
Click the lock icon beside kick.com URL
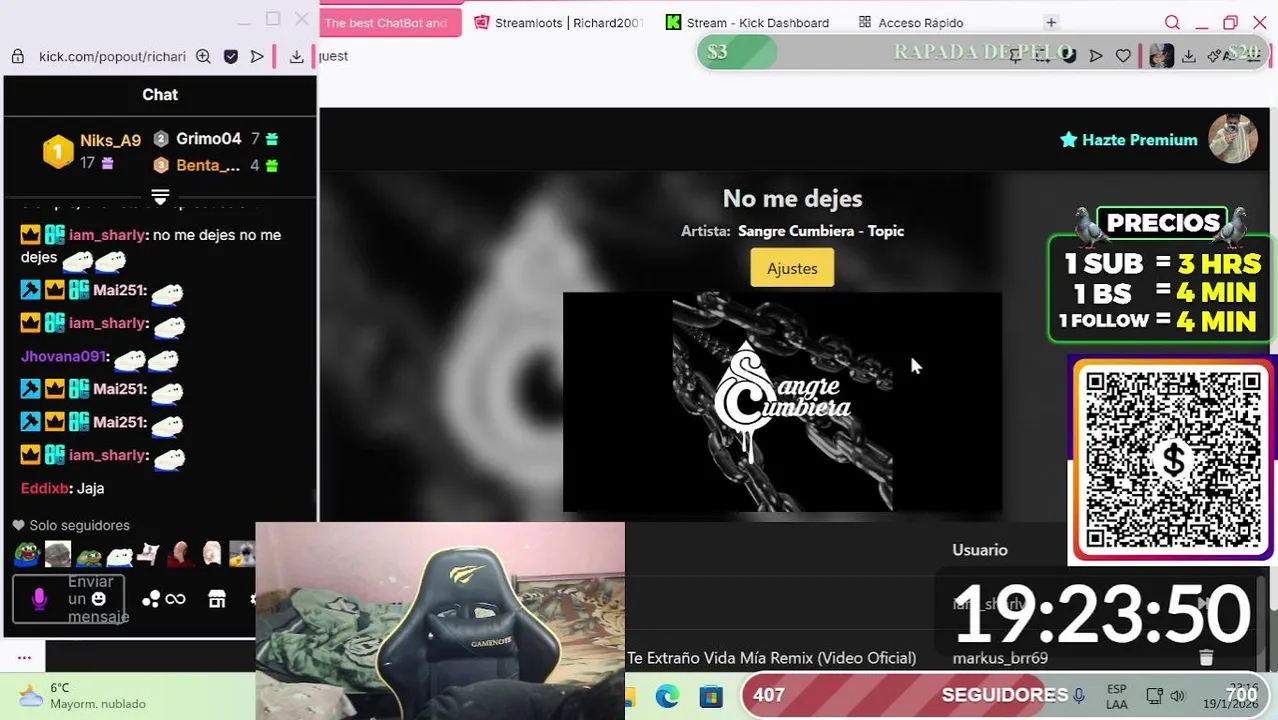click(x=18, y=57)
